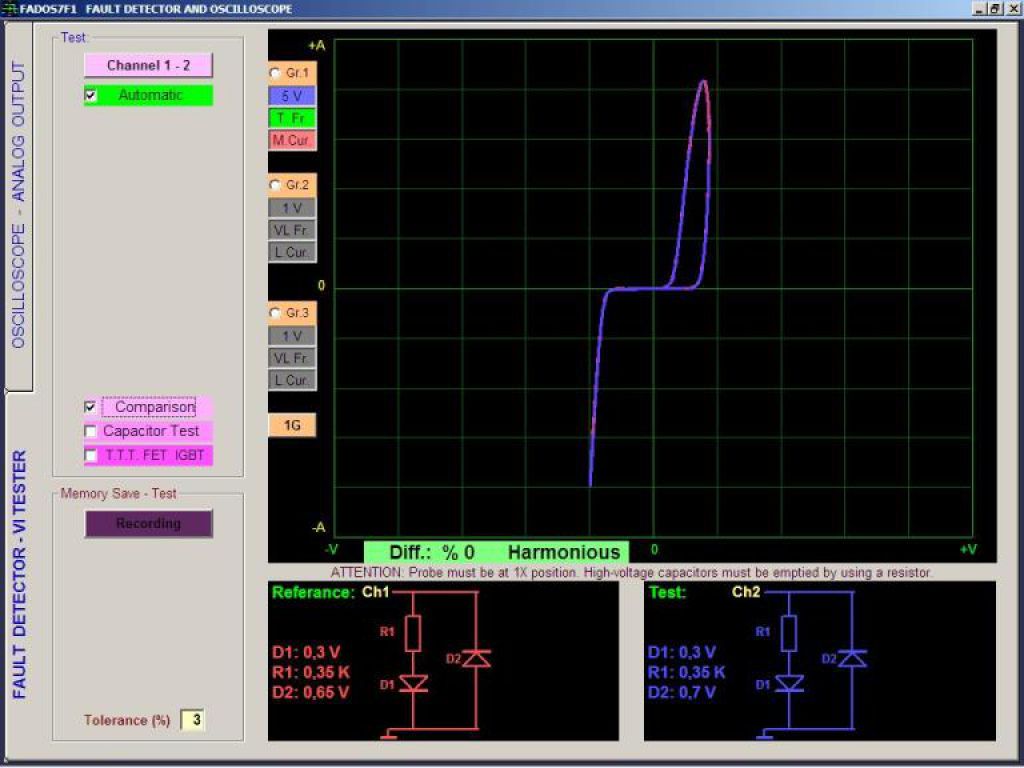The width and height of the screenshot is (1024, 768).
Task: Click the Diff.: % 0 Harmonious result bar
Action: 496,552
